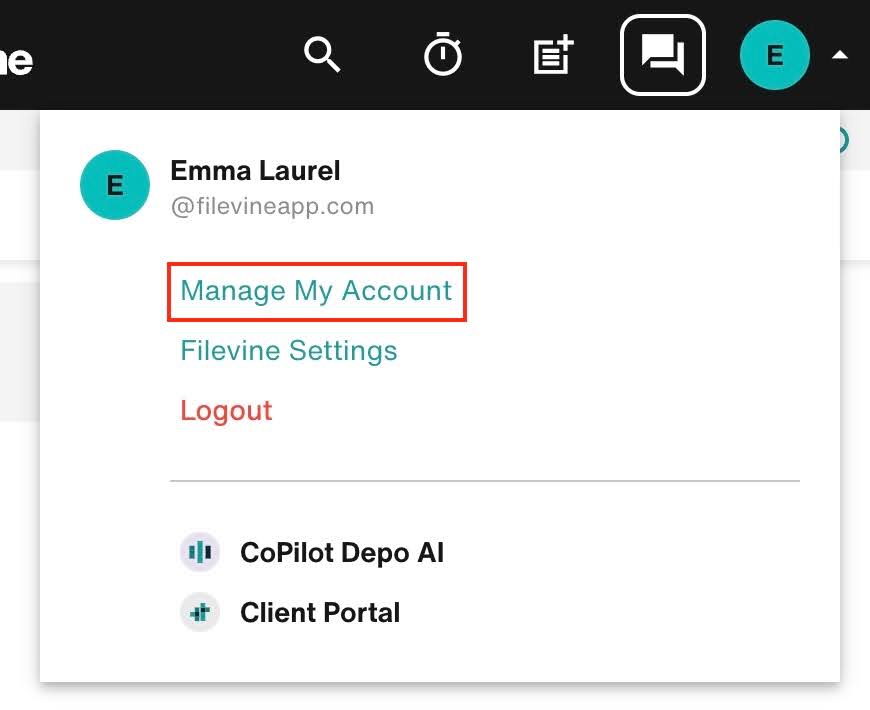Open the add-note icon in the navbar

coord(553,56)
